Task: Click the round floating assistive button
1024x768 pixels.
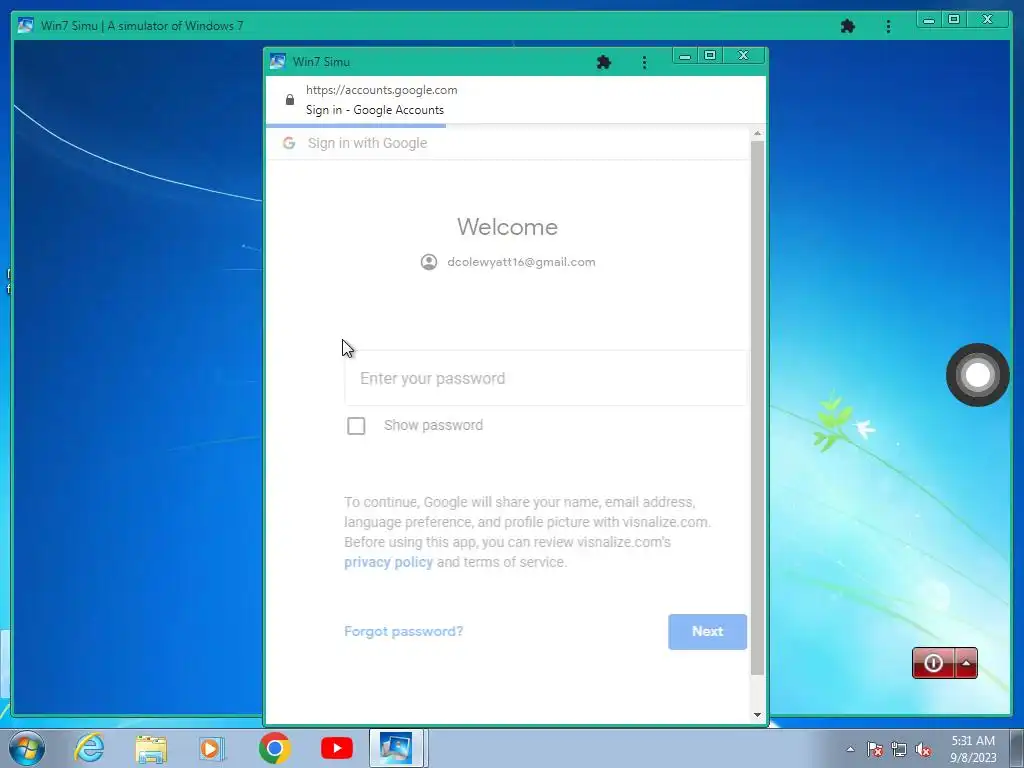Action: click(x=978, y=375)
